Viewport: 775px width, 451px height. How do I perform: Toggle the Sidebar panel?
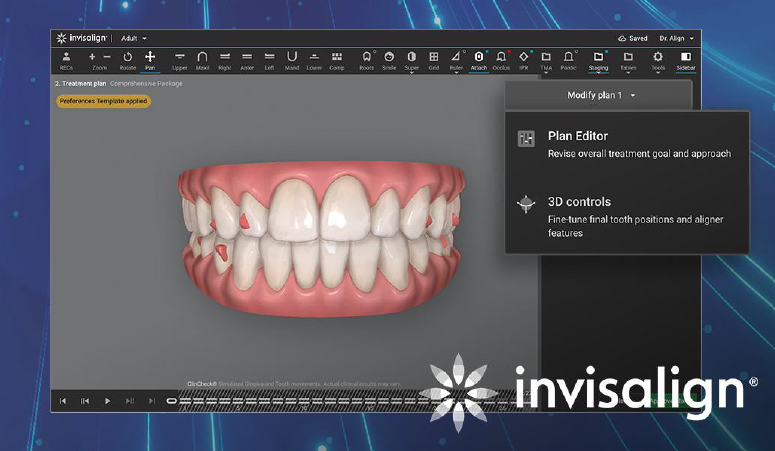[x=686, y=61]
